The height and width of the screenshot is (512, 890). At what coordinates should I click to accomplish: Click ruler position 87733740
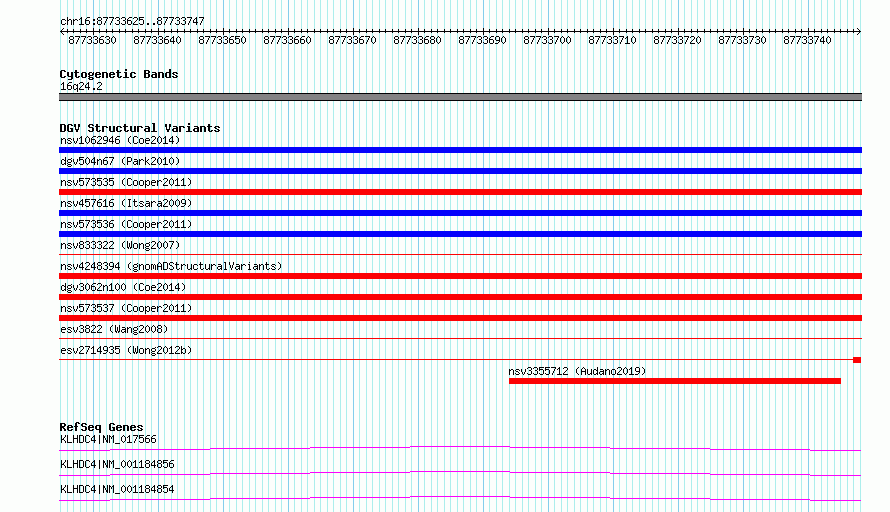point(807,40)
